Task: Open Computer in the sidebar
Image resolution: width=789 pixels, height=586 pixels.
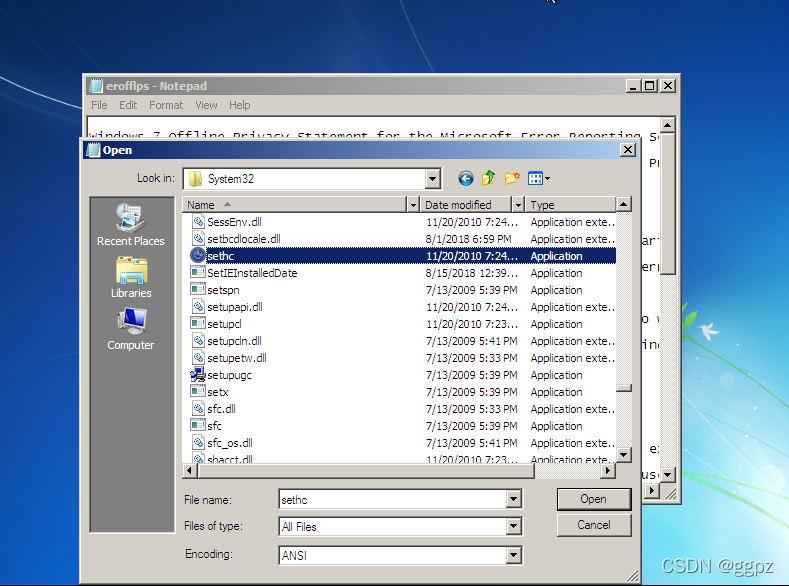Action: coord(130,329)
